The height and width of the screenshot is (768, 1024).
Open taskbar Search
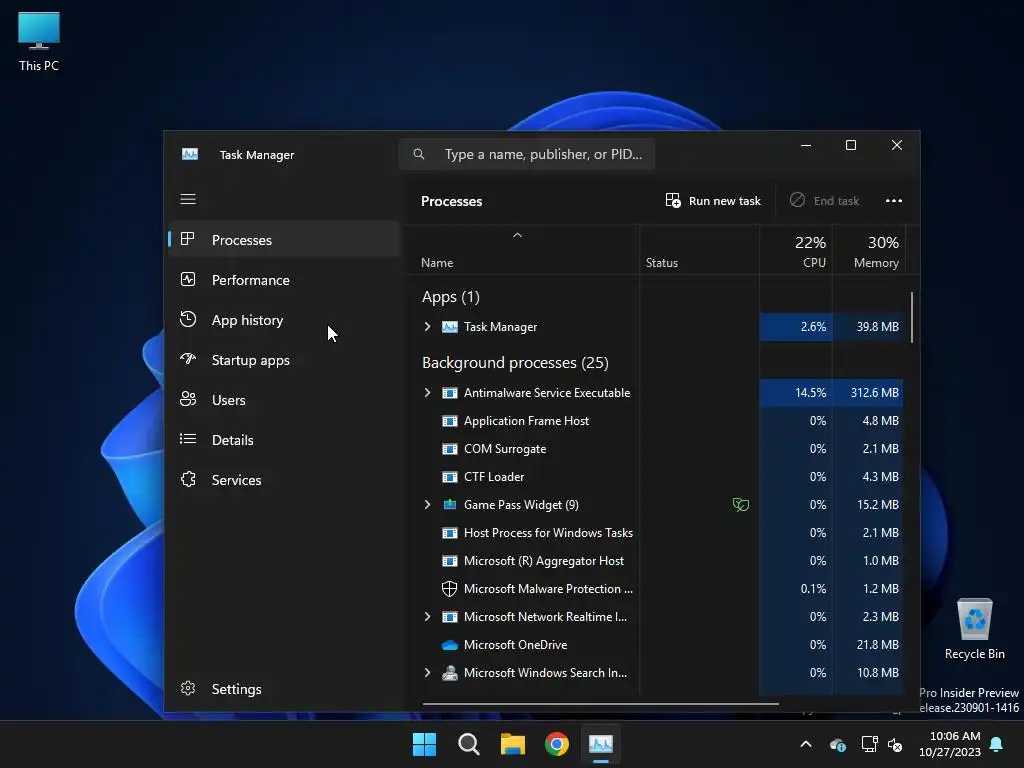click(469, 744)
